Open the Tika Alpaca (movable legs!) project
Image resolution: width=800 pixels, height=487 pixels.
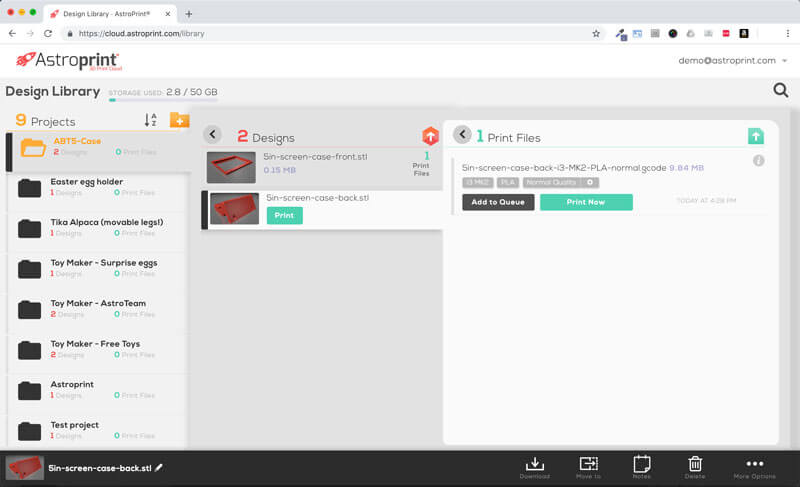[x=97, y=228]
